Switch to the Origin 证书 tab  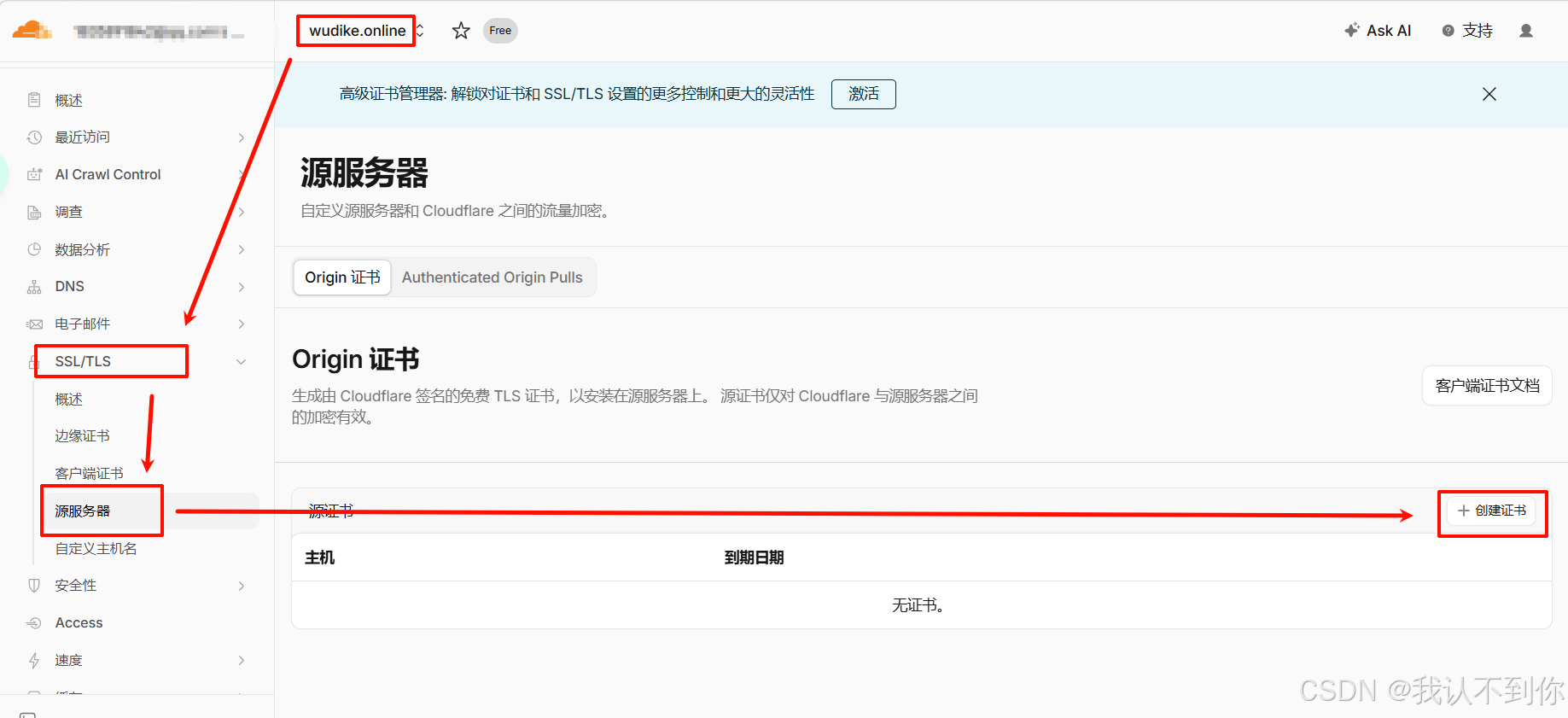coord(342,277)
